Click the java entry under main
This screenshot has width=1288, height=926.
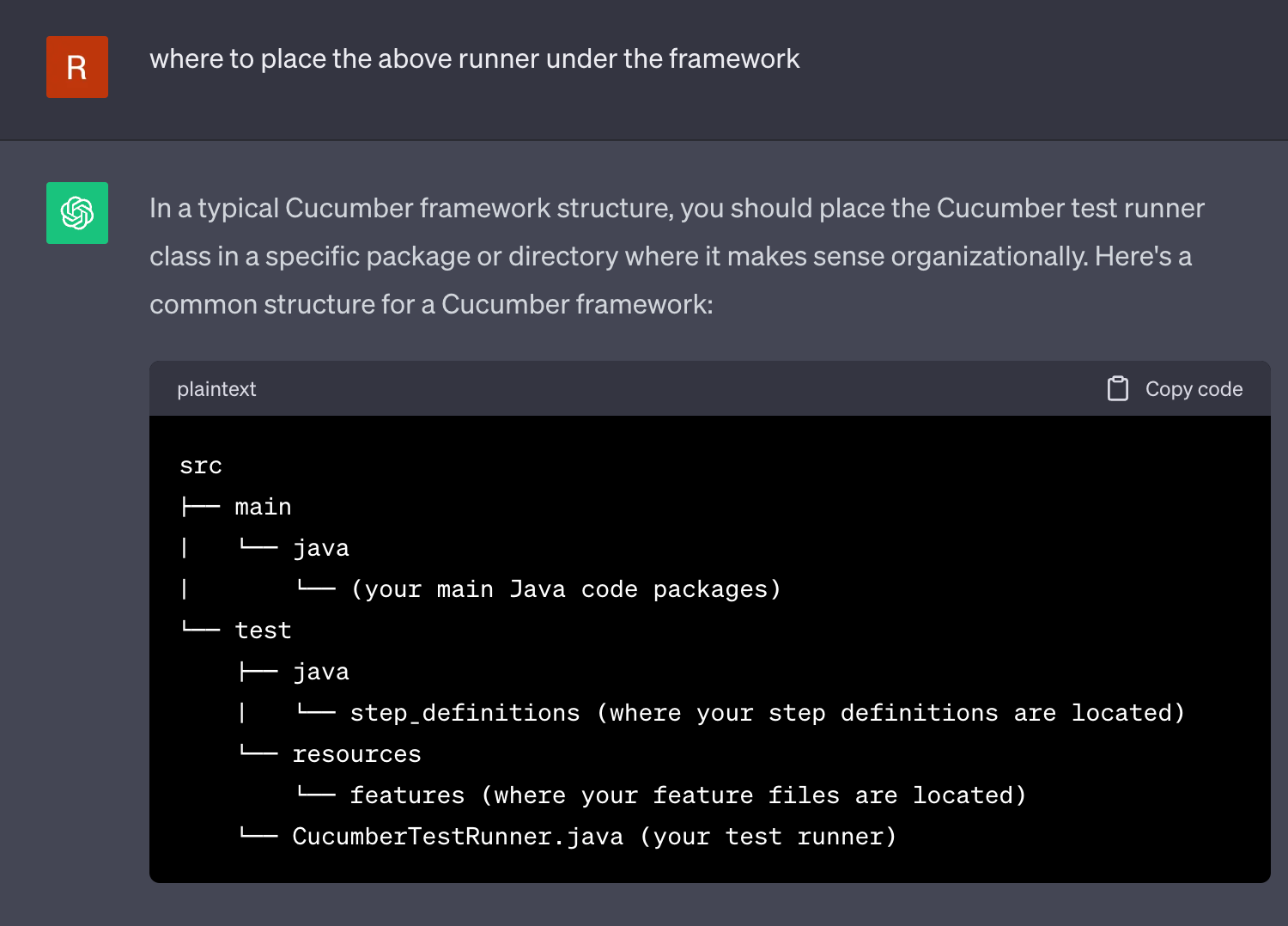tap(321, 548)
